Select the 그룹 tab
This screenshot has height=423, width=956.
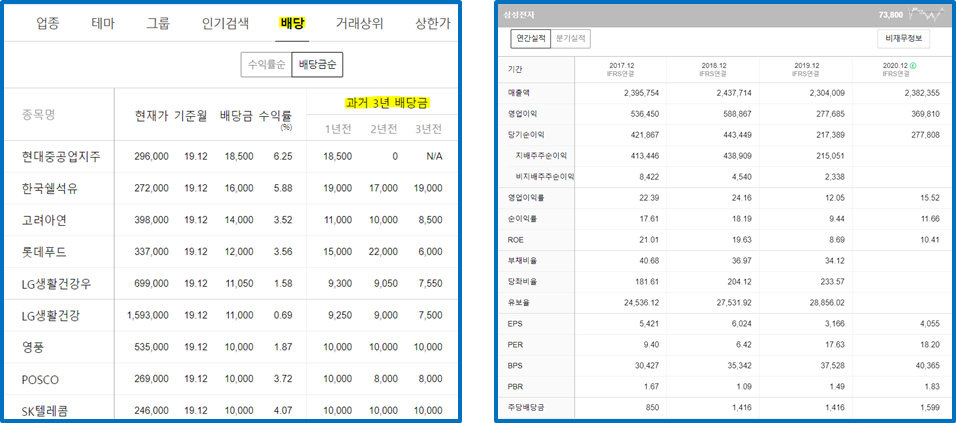[158, 24]
